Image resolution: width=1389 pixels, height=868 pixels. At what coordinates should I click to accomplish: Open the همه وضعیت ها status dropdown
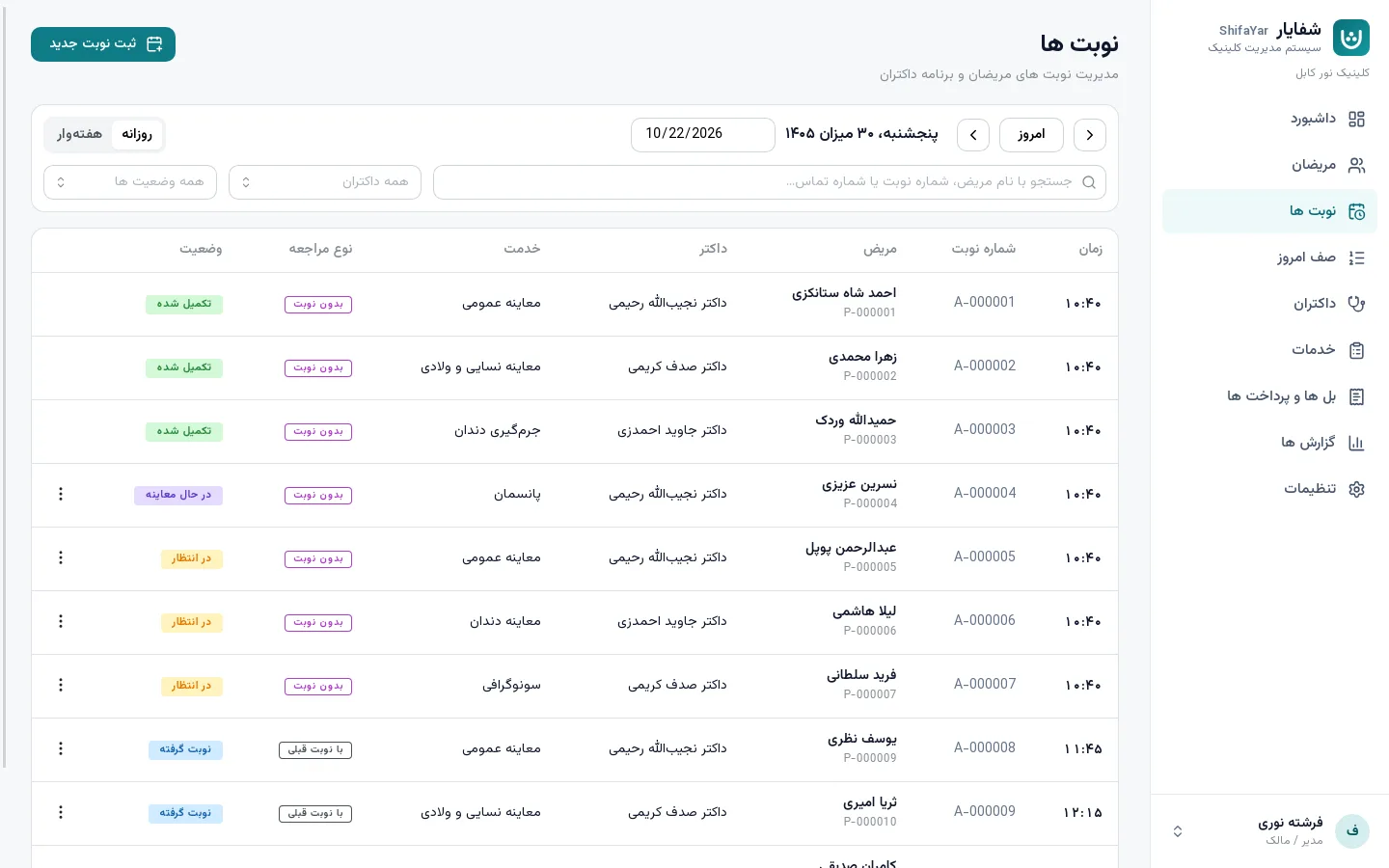pyautogui.click(x=130, y=182)
